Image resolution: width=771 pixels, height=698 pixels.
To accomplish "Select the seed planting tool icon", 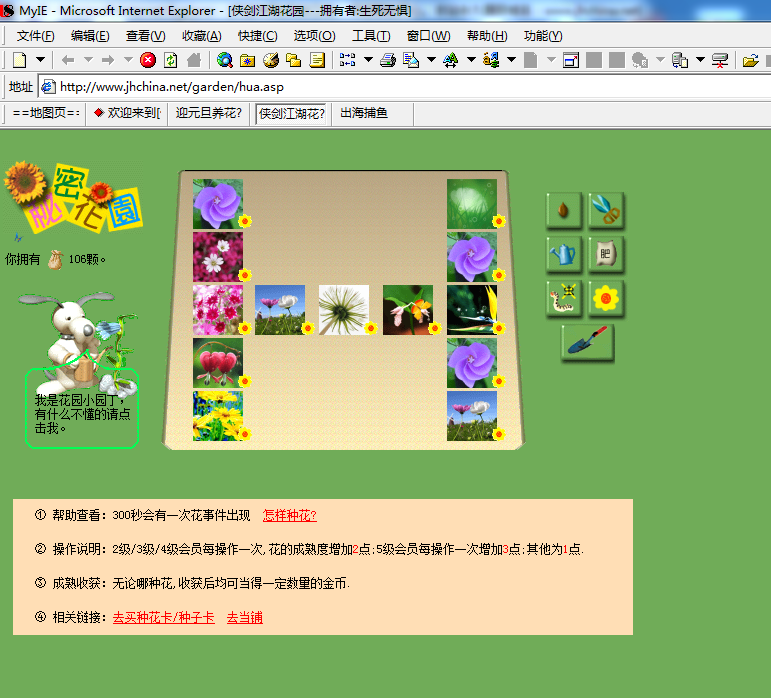I will [x=563, y=210].
